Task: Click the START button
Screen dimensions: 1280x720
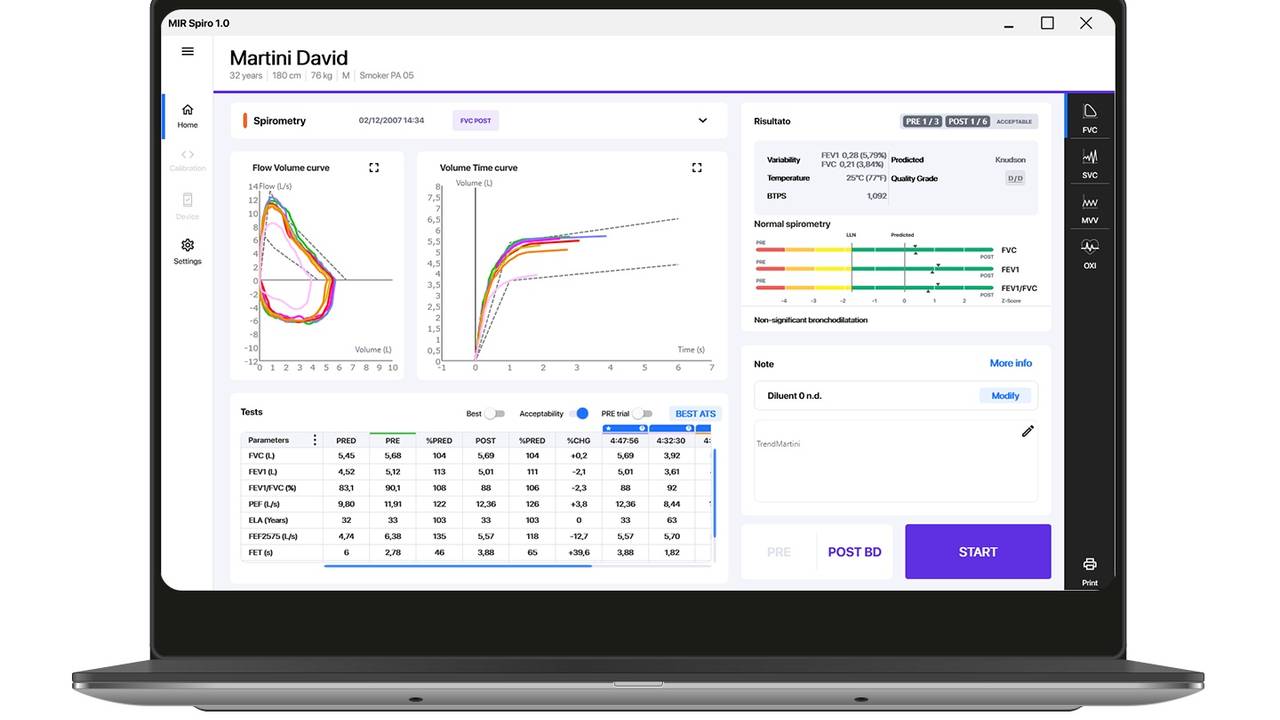Action: click(978, 552)
